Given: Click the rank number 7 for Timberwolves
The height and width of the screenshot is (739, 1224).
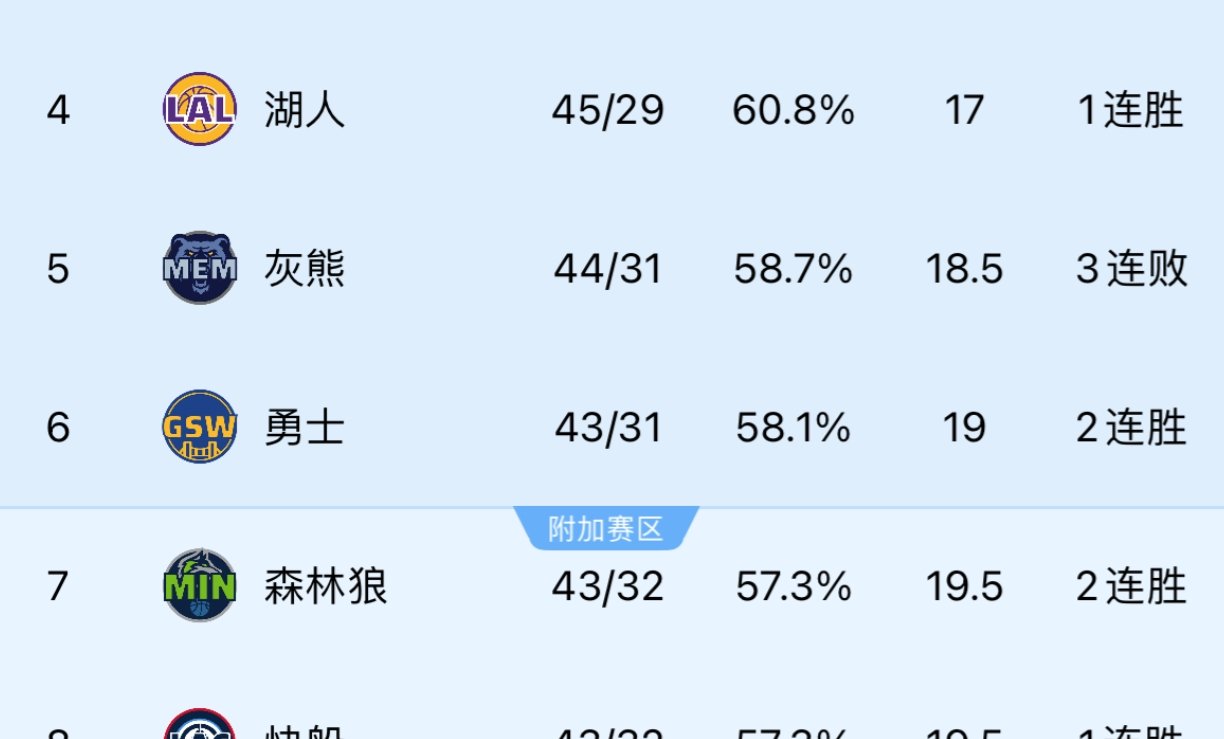Looking at the screenshot, I should point(57,587).
